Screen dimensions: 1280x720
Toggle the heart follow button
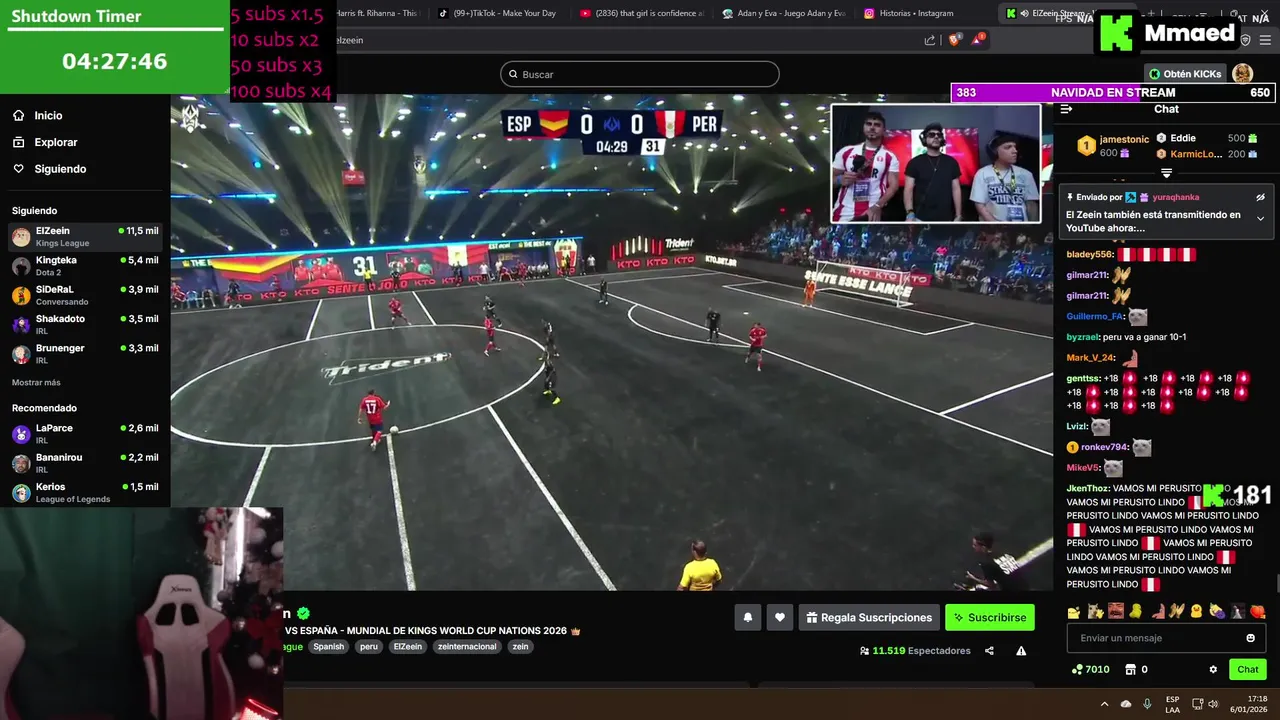coord(780,618)
